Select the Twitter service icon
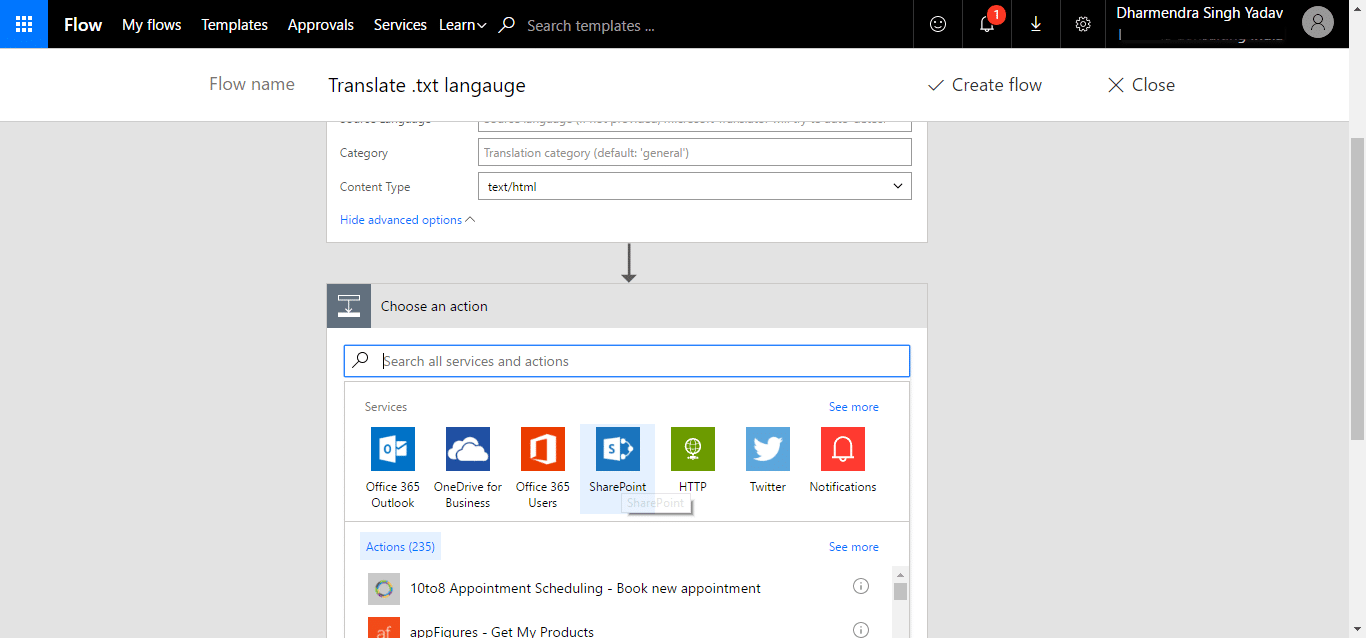The width and height of the screenshot is (1366, 638). point(768,449)
